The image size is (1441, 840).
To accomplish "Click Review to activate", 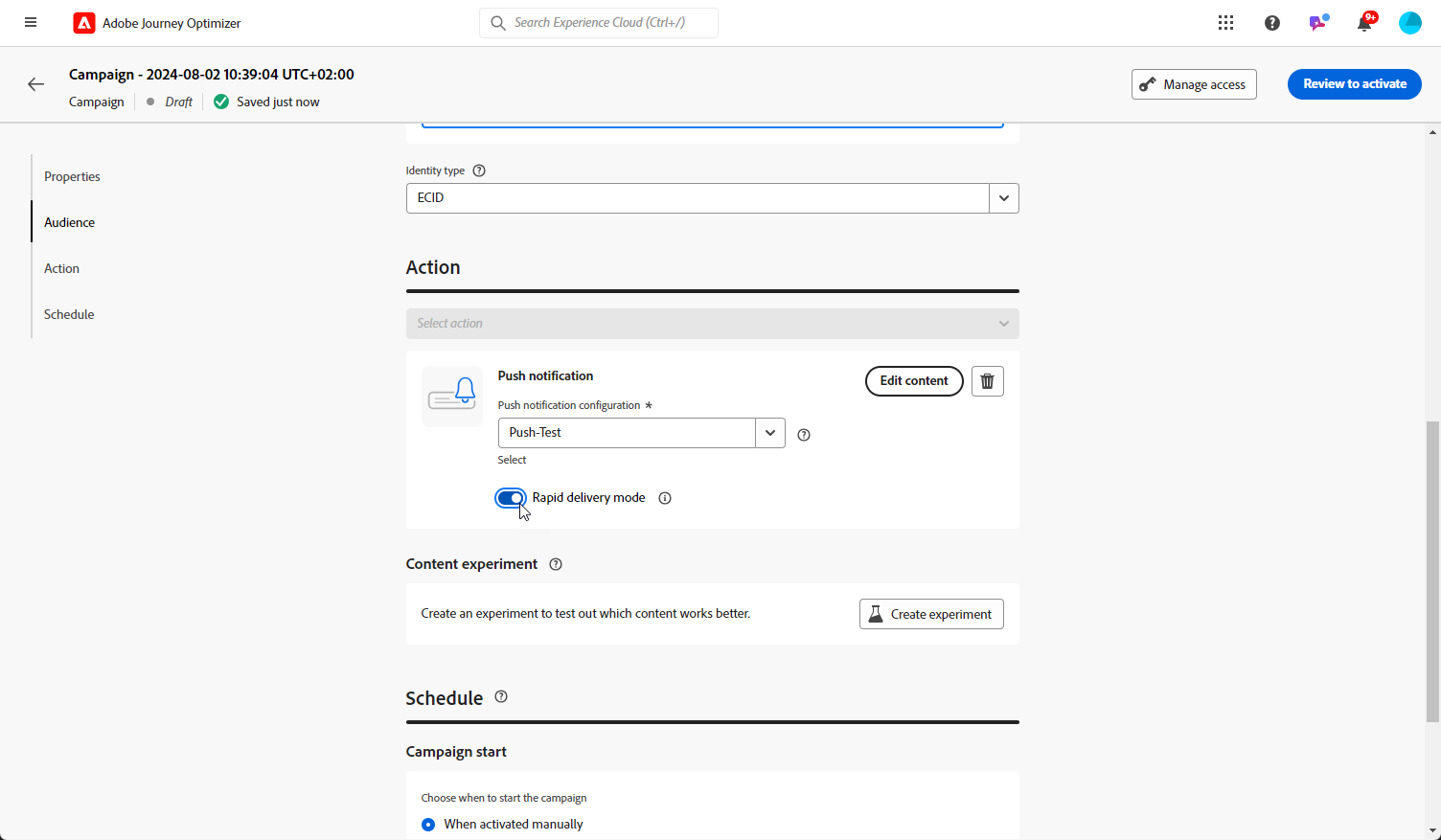I will coord(1354,84).
